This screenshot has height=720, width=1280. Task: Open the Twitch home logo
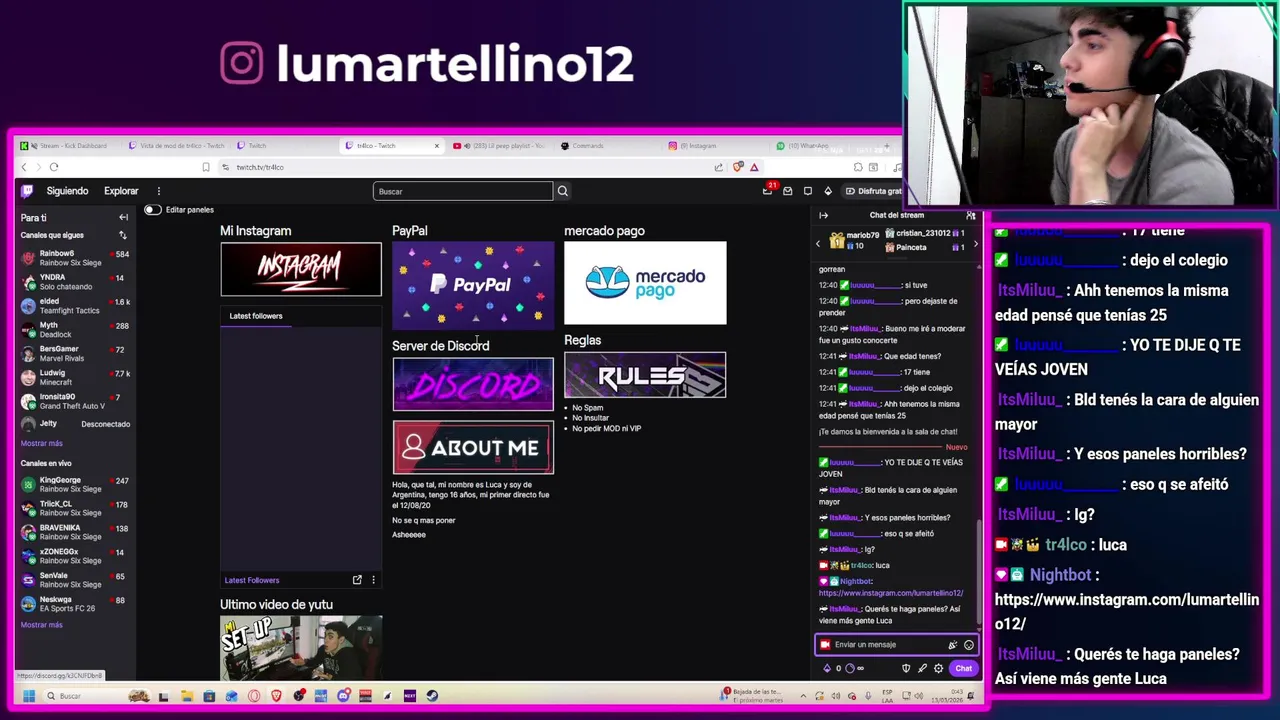[27, 191]
